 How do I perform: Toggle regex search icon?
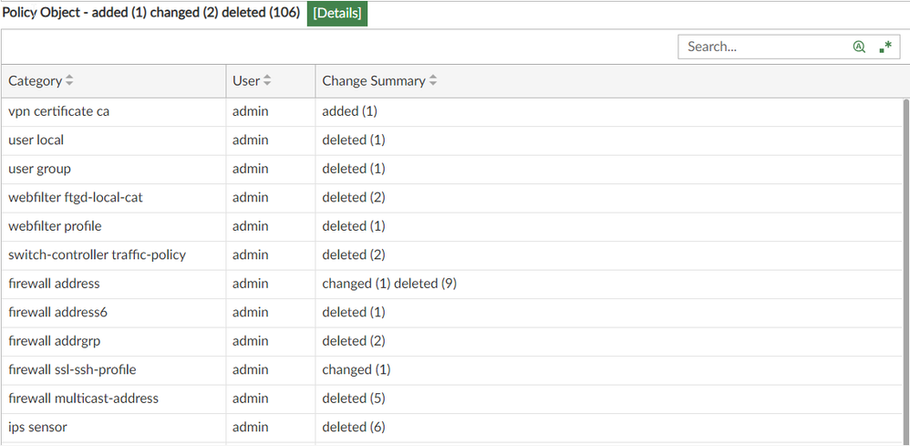click(x=885, y=47)
